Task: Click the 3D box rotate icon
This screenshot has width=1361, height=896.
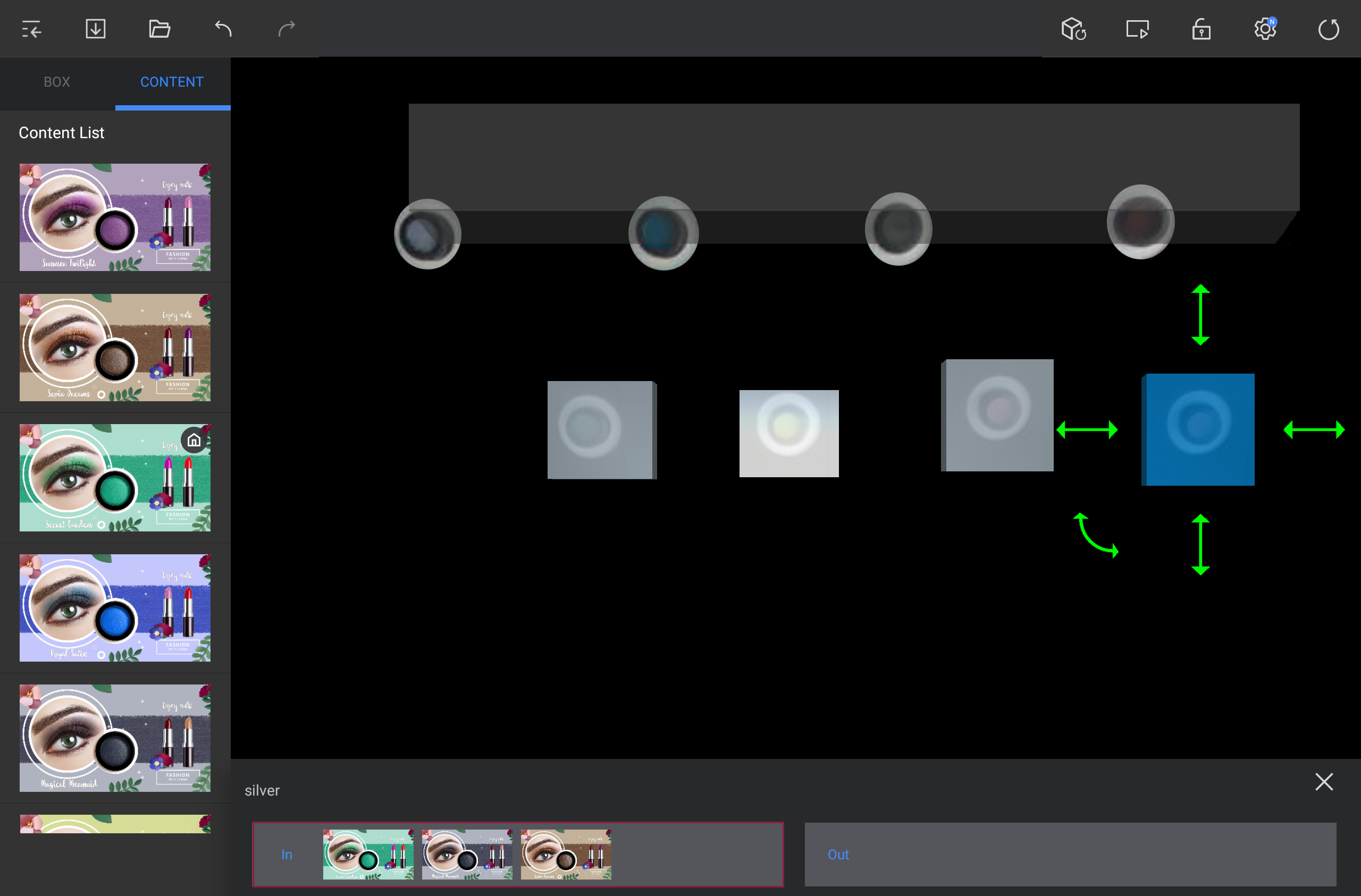Action: [x=1073, y=29]
